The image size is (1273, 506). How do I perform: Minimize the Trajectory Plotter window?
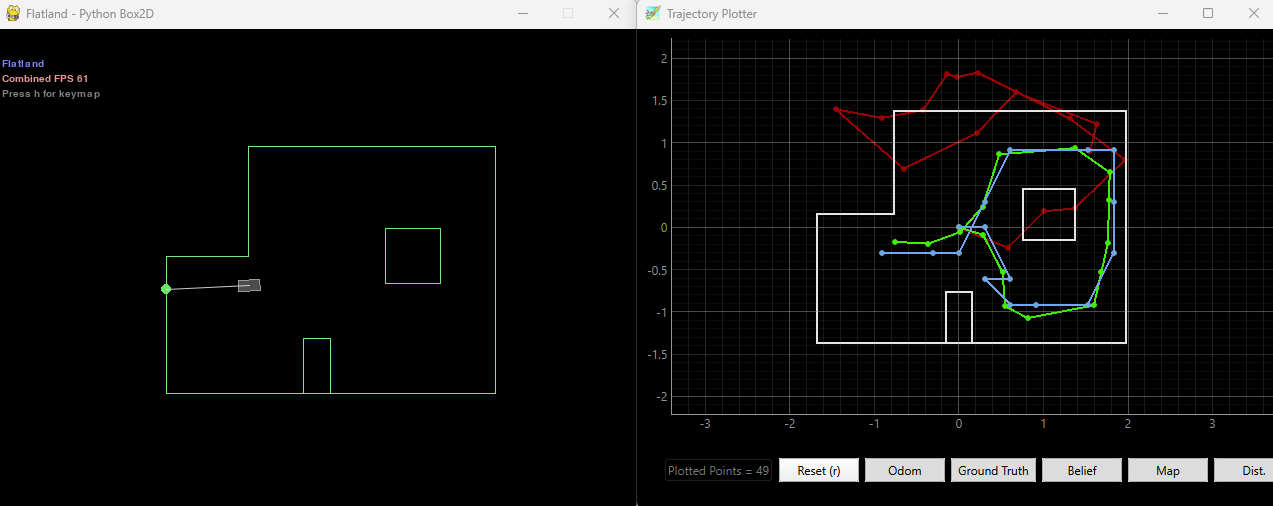(x=1162, y=13)
